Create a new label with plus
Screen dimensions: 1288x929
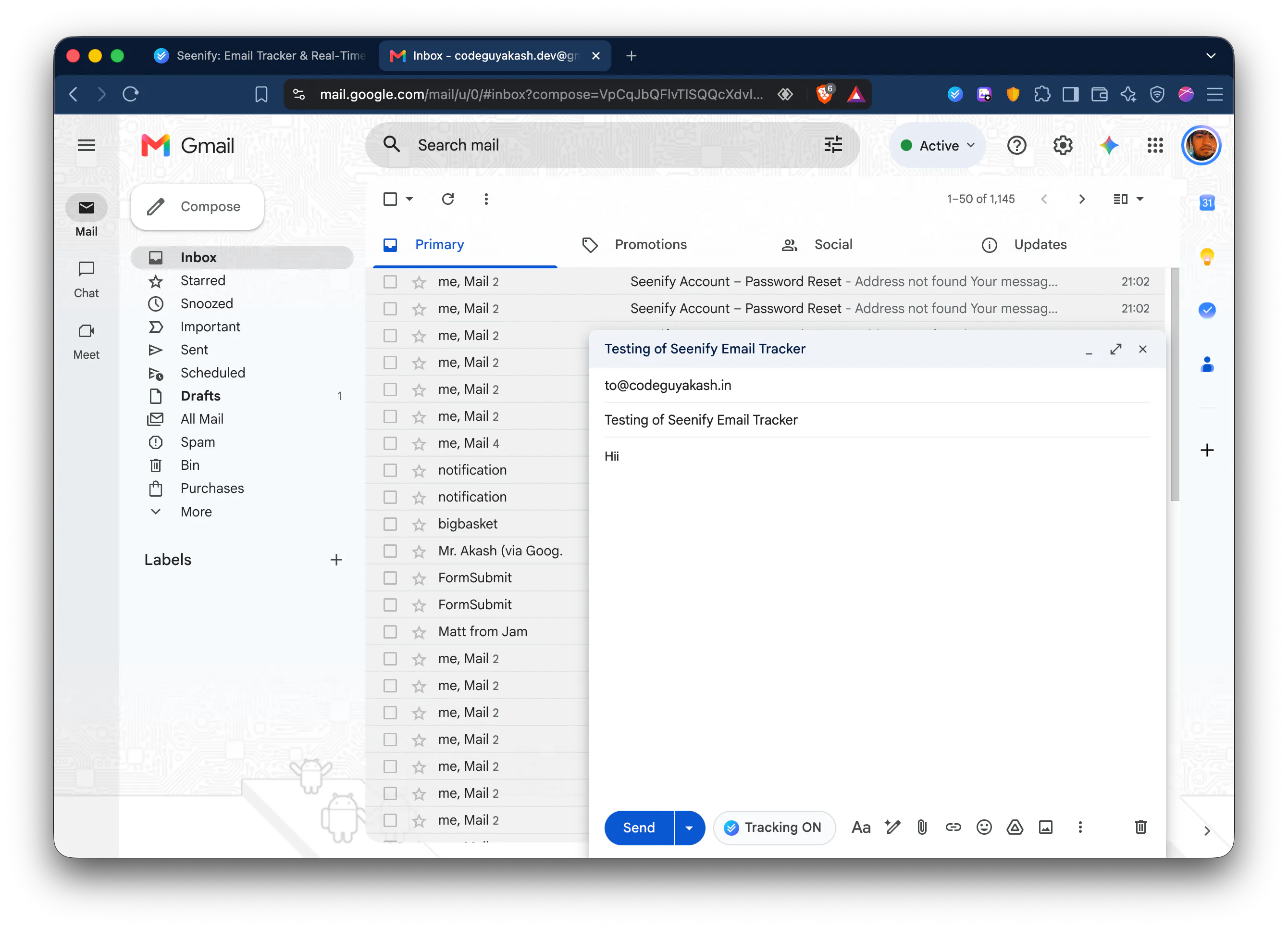click(336, 560)
